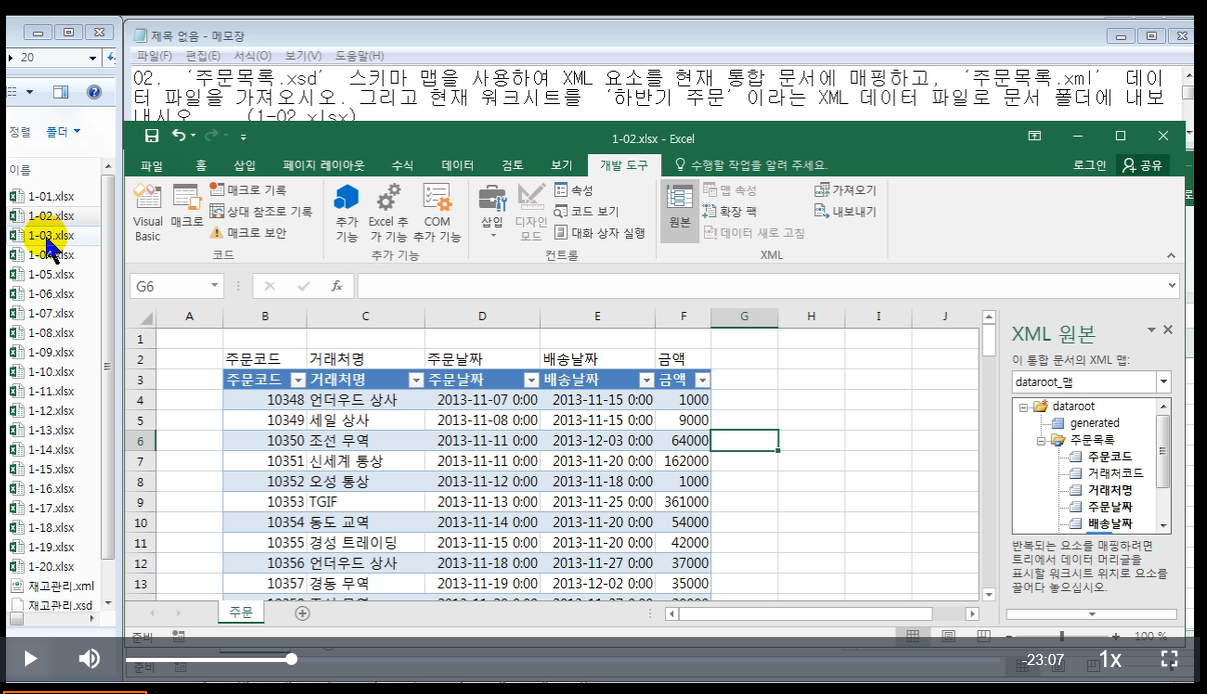Open the 주문코드 column filter dropdown
This screenshot has width=1207, height=694.
tap(297, 380)
